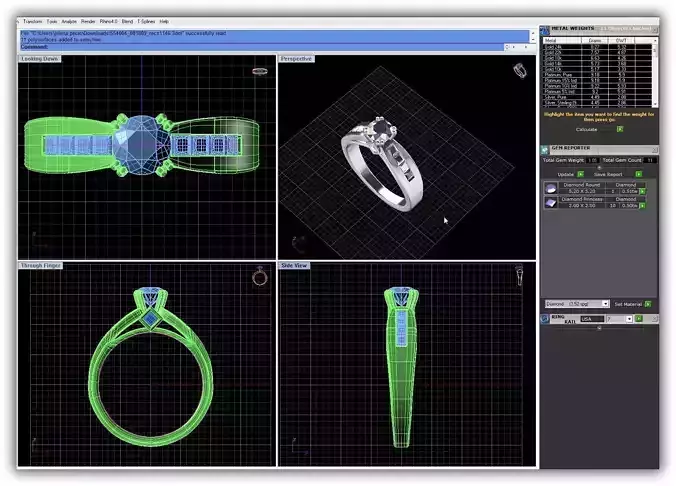Select the Diamond Round 5.20 x 5.20 entry
Image resolution: width=676 pixels, height=486 pixels.
582,188
